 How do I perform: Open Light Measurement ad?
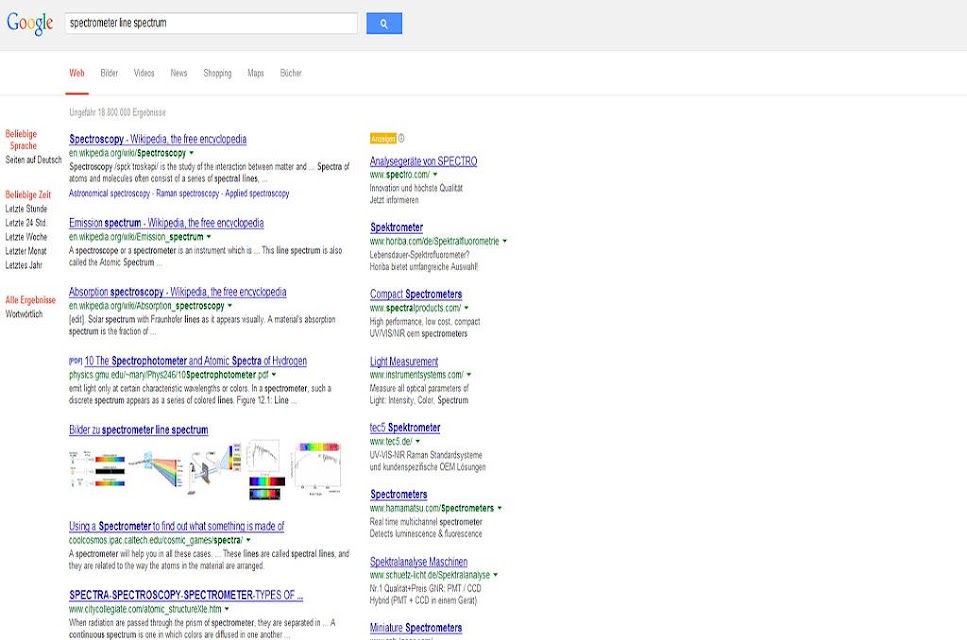click(404, 362)
